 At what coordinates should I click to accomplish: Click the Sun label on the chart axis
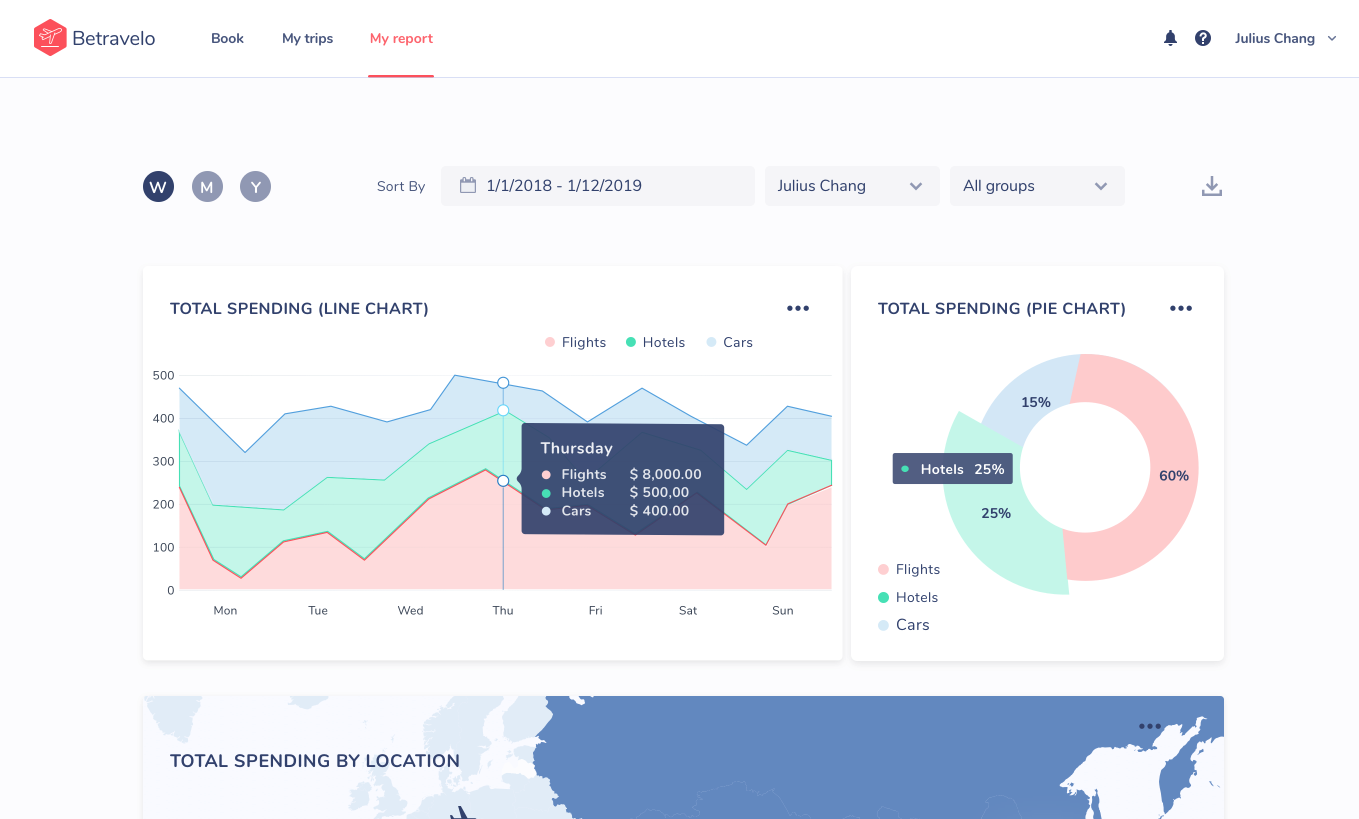pyautogui.click(x=783, y=610)
